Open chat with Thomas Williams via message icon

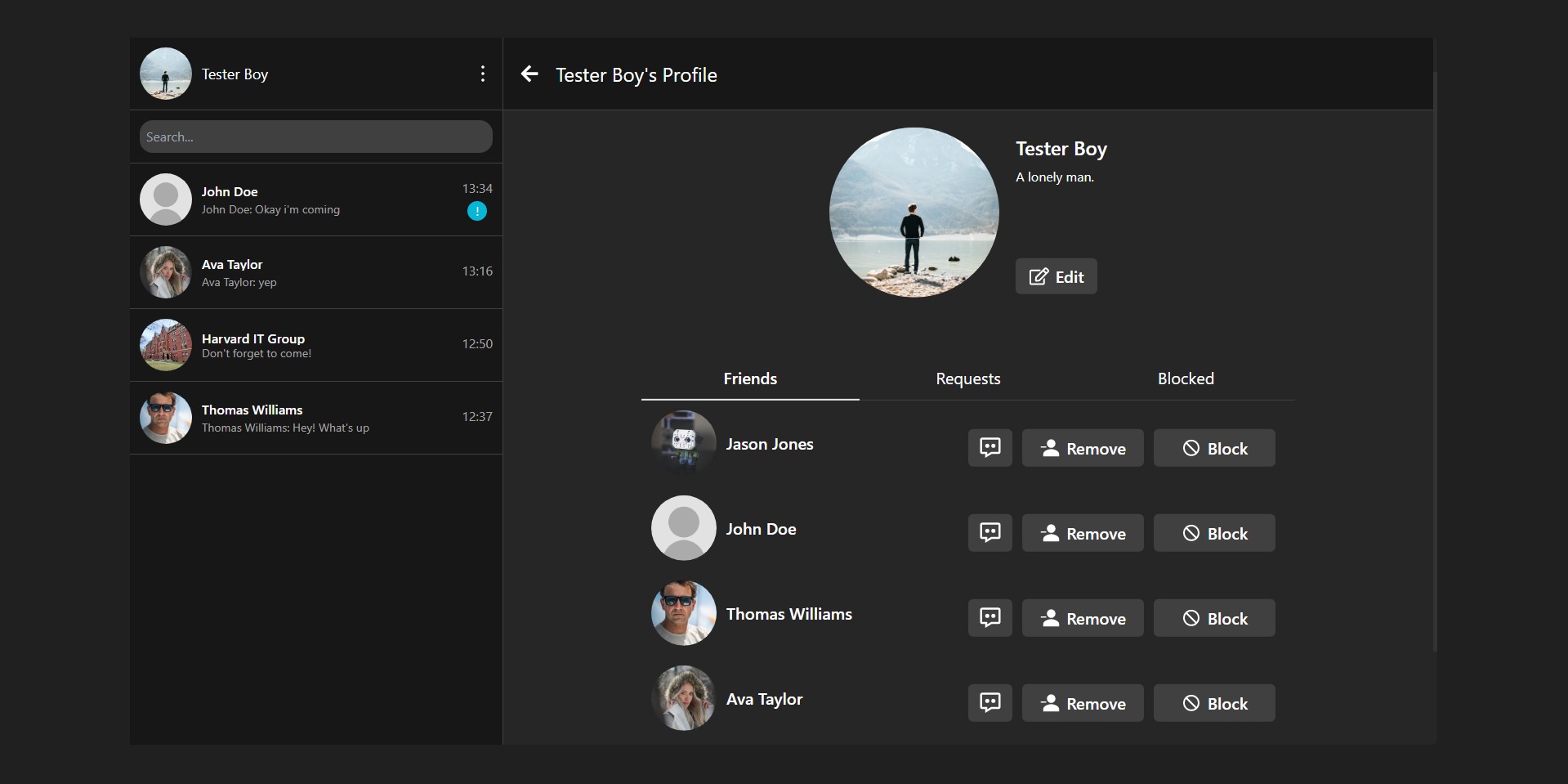coord(989,618)
